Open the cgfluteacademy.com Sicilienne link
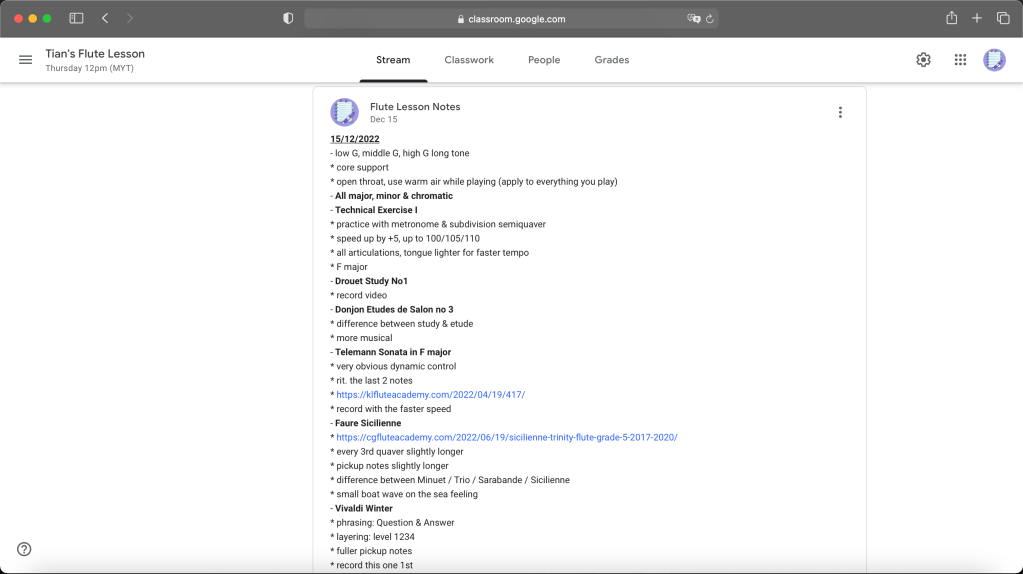 tap(506, 438)
